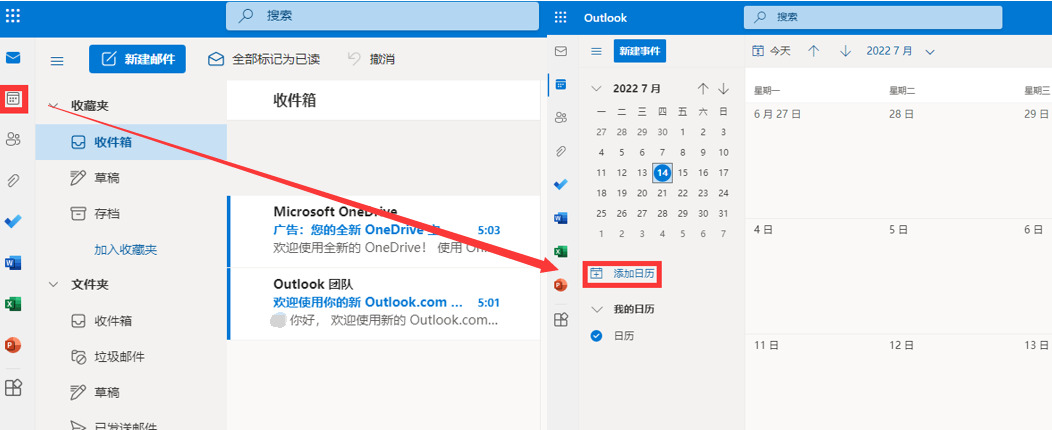Open the app launcher grid beside the Outlook title
Viewport: 1052px width, 430px height.
point(560,17)
